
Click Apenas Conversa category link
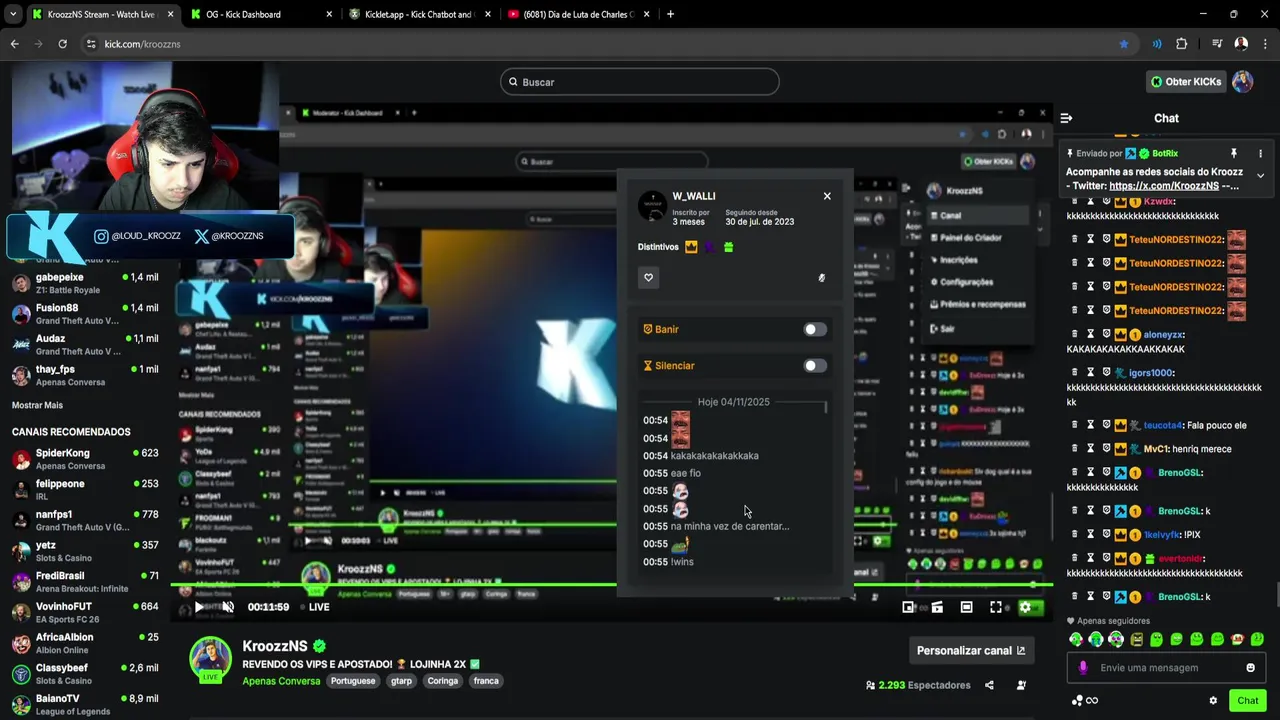pos(281,681)
